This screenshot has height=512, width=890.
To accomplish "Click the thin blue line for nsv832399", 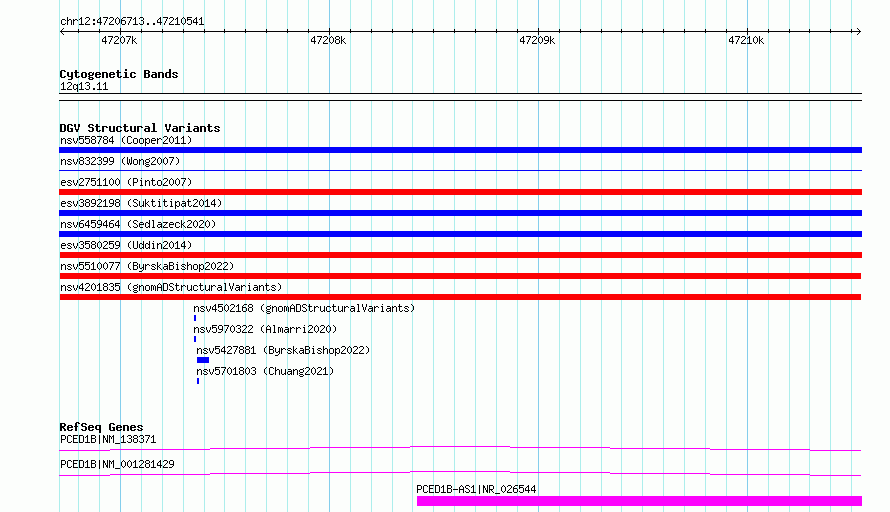I will point(460,170).
